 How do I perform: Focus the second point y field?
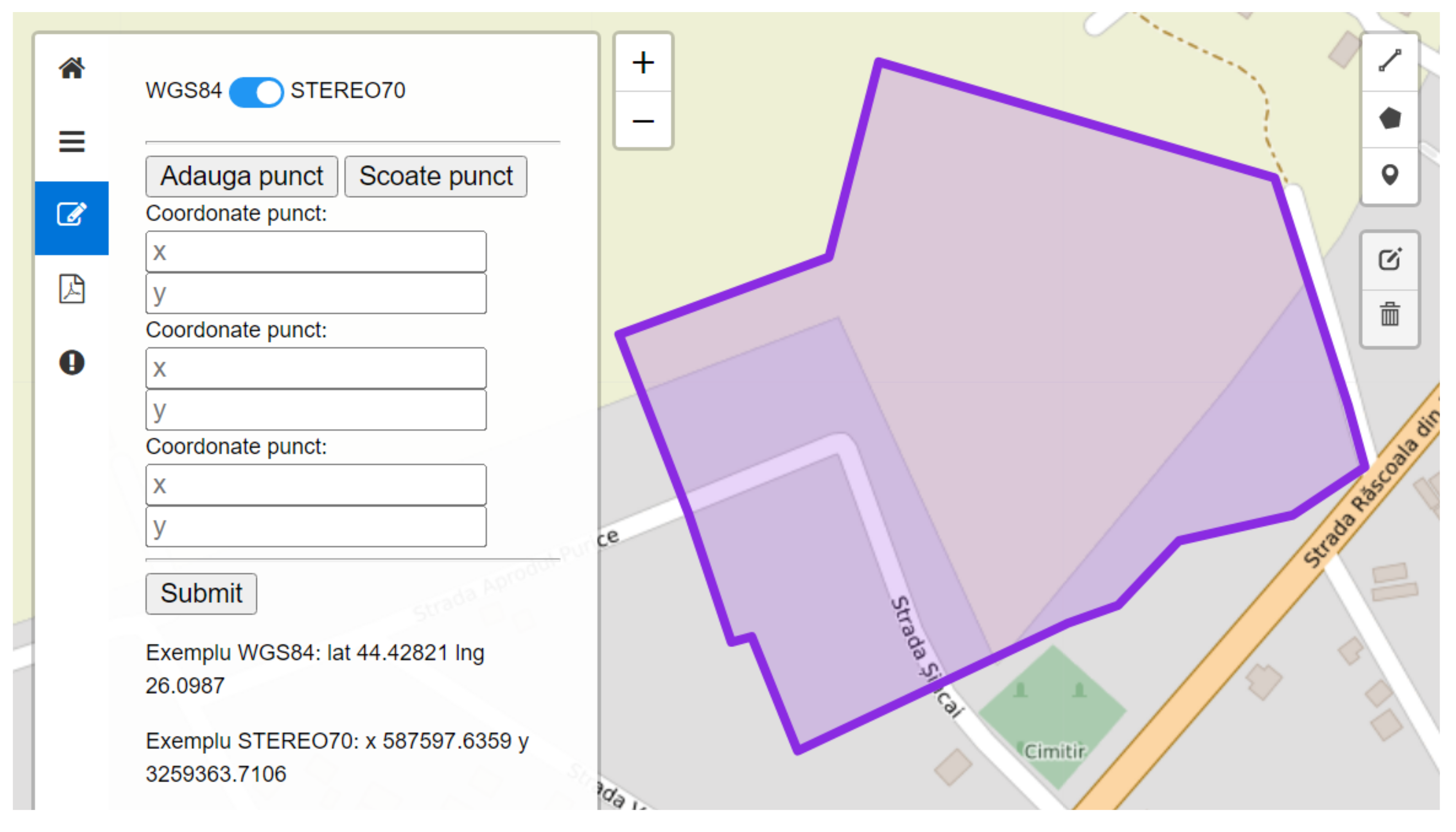coord(316,410)
